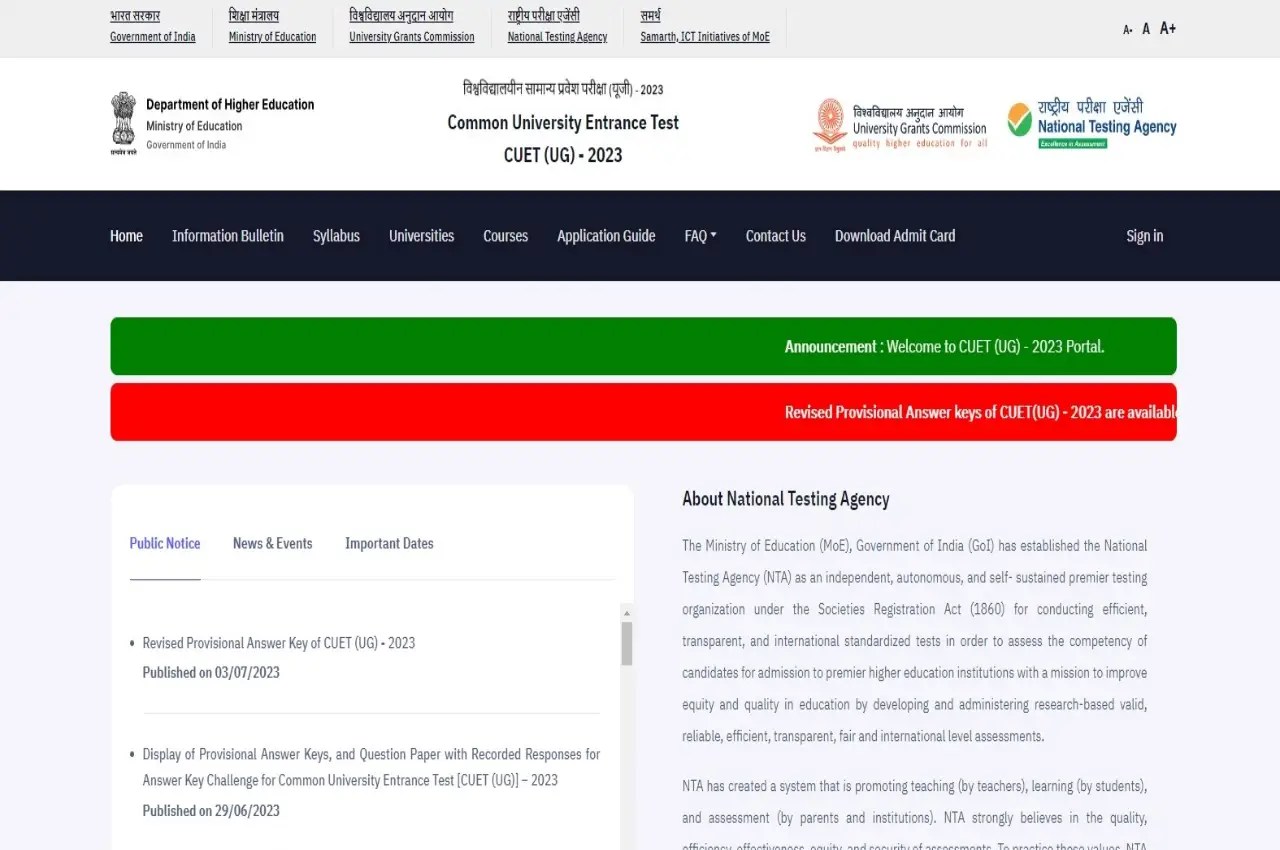The image size is (1280, 850).
Task: Click the 'Department of Higher Education' text
Action: point(230,104)
